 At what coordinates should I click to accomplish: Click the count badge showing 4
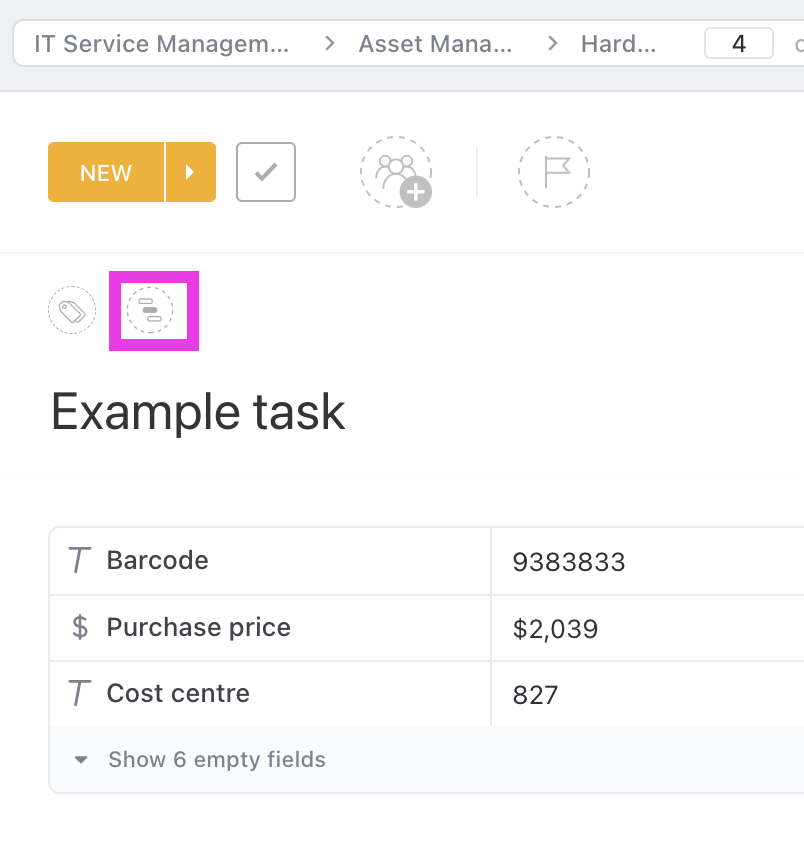[x=738, y=43]
